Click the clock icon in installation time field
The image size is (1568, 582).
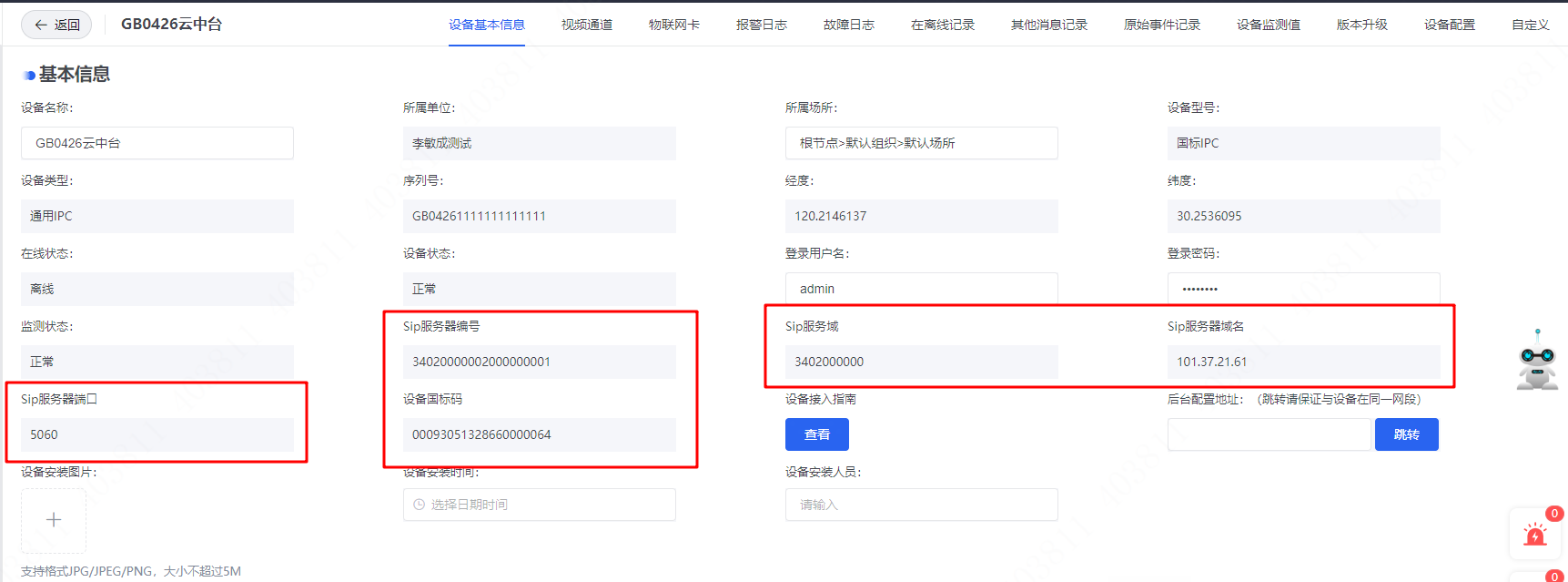(x=420, y=505)
